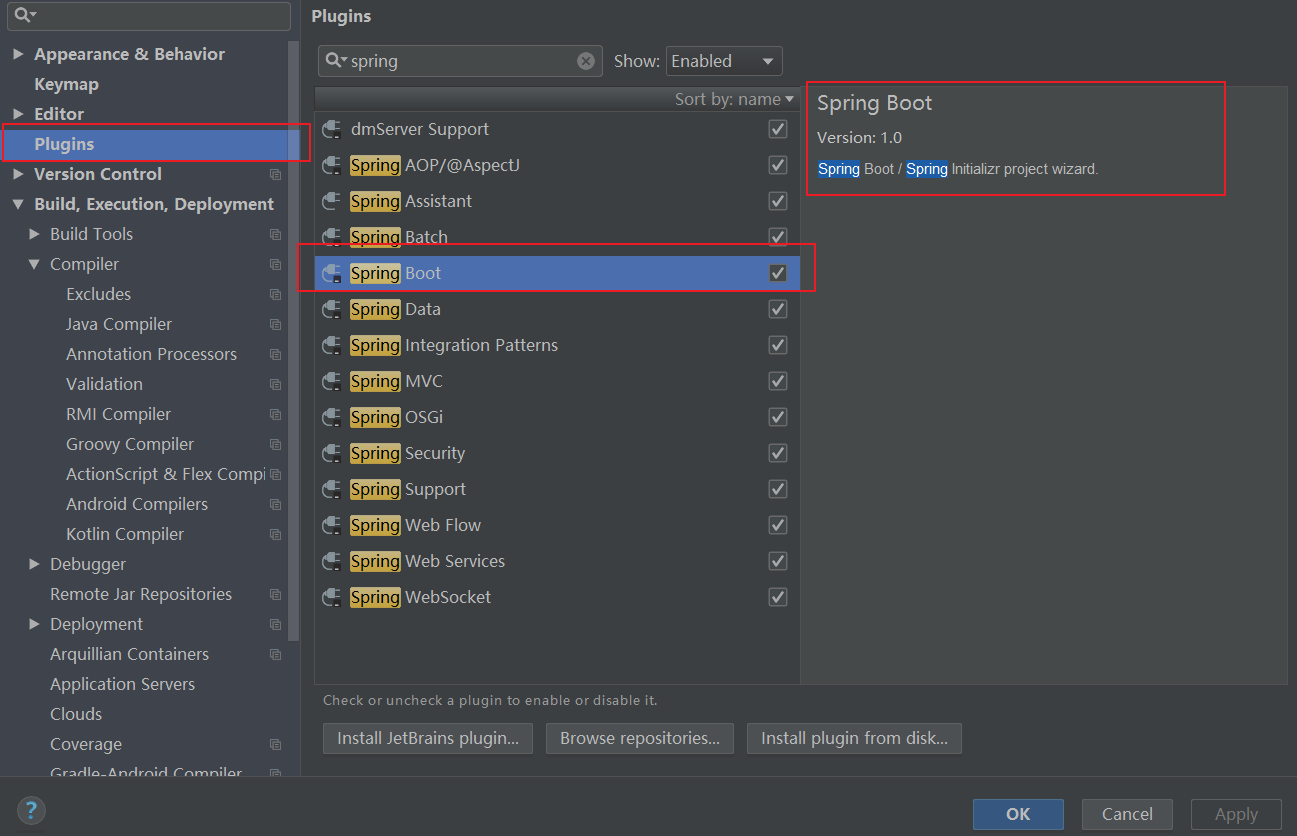Click the settings tree vertical scrollbar
Screen dimensions: 1297x836
pyautogui.click(x=294, y=340)
